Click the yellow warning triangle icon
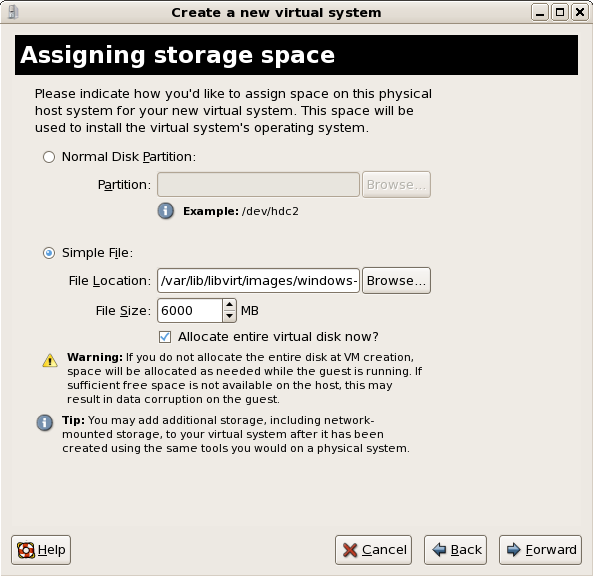 pyautogui.click(x=50, y=360)
